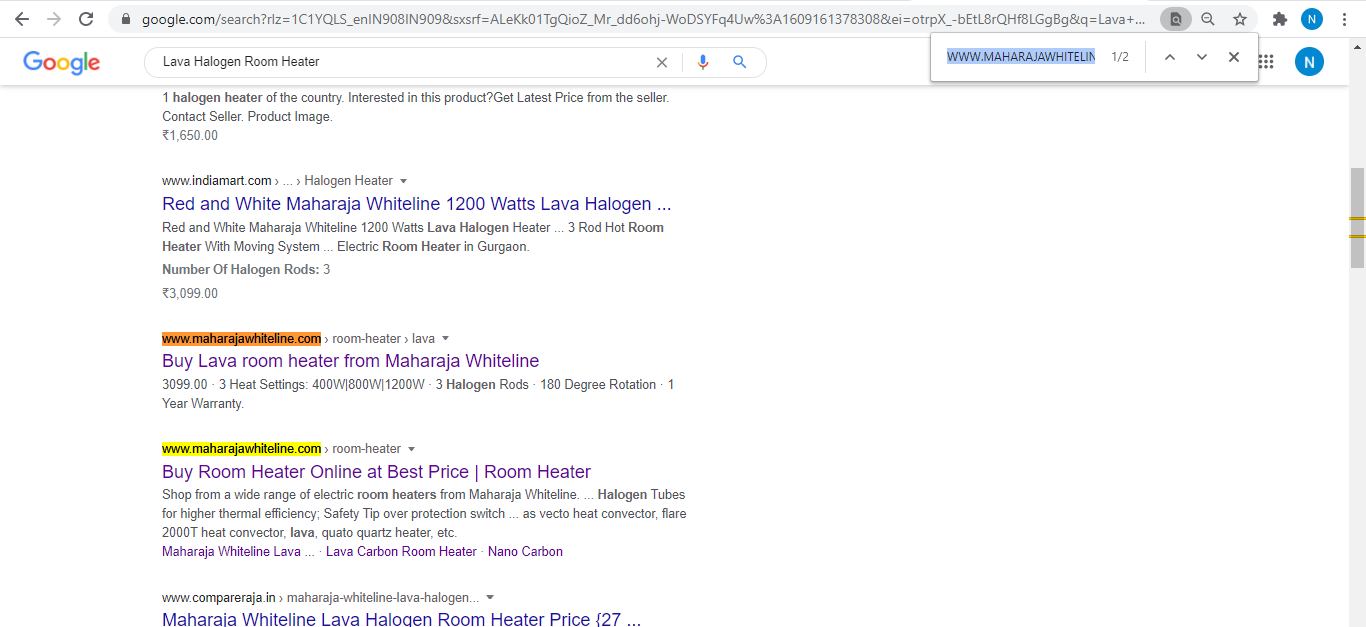
Task: Submit search with blue magnifier icon
Action: click(x=740, y=62)
